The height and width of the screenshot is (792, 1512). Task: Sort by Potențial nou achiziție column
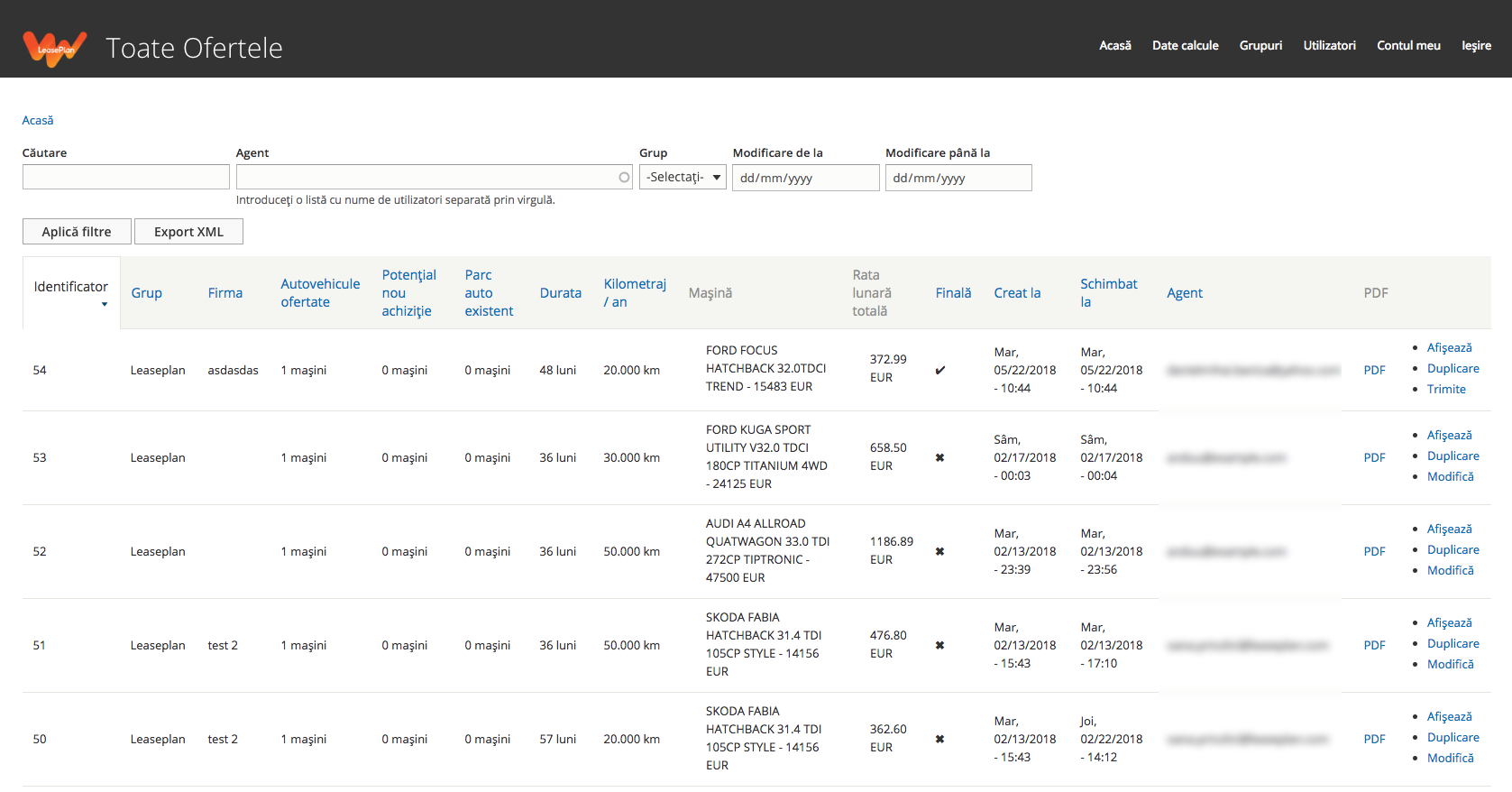(x=408, y=293)
